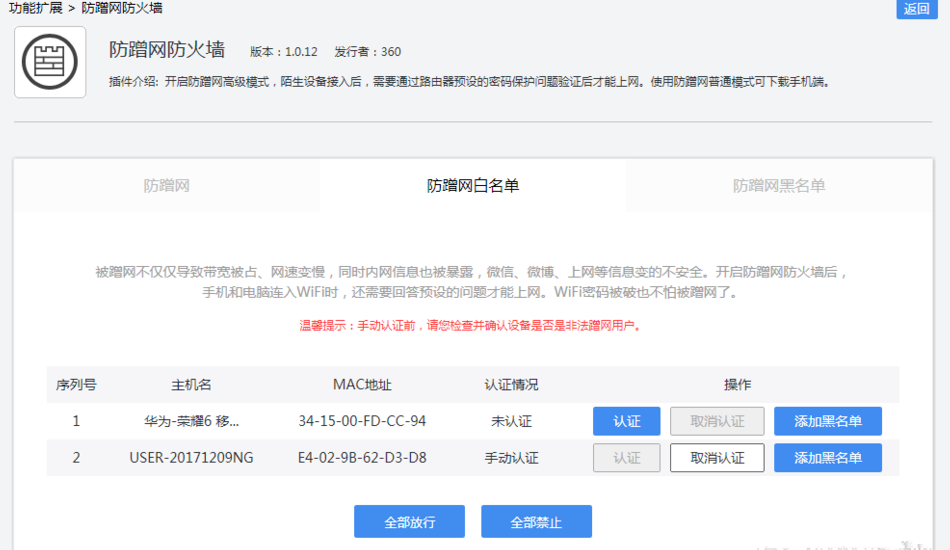Click the 序列号 column header
Screen dimensions: 950x550
coord(76,385)
